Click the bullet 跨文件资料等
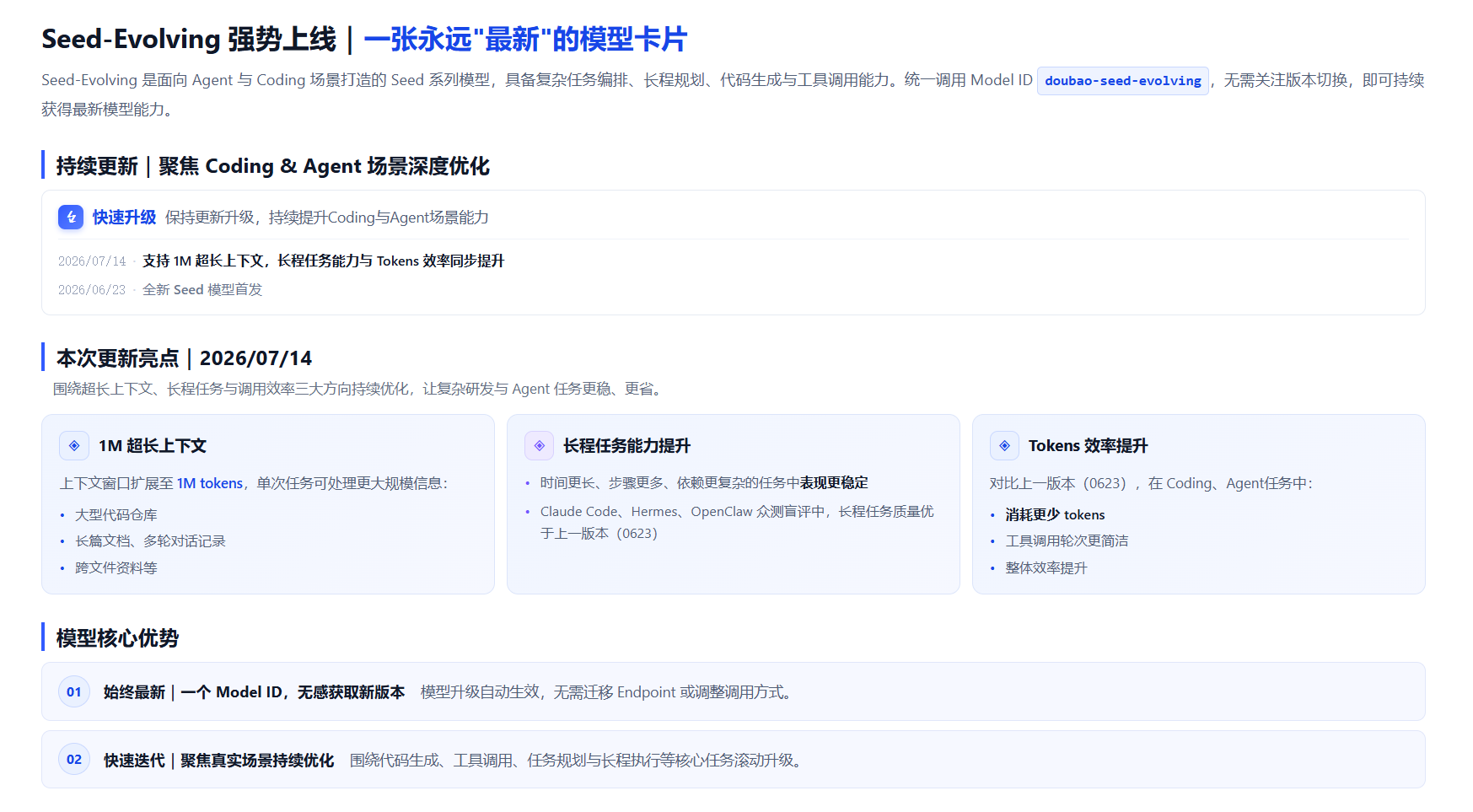This screenshot has height=812, width=1473. [x=116, y=568]
